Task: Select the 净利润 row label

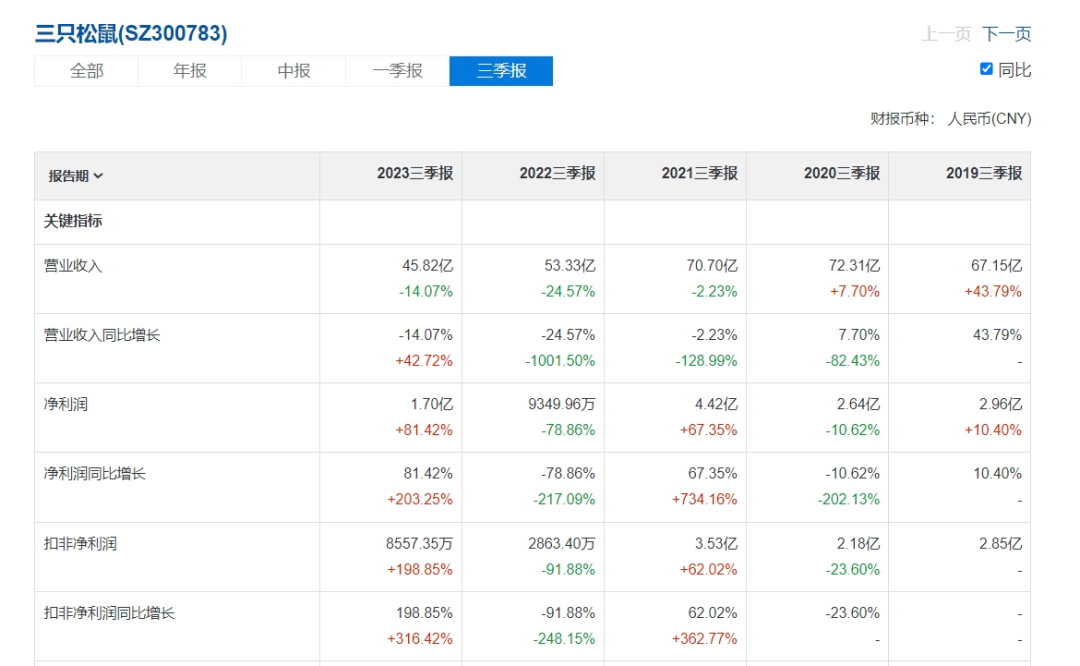Action: tap(66, 405)
